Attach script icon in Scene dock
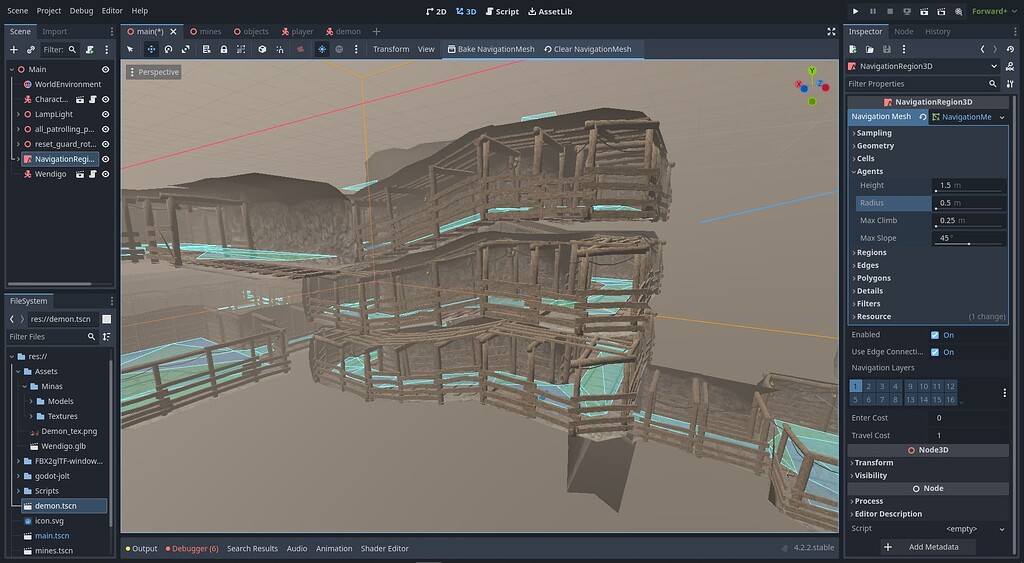This screenshot has width=1024, height=563. click(89, 50)
